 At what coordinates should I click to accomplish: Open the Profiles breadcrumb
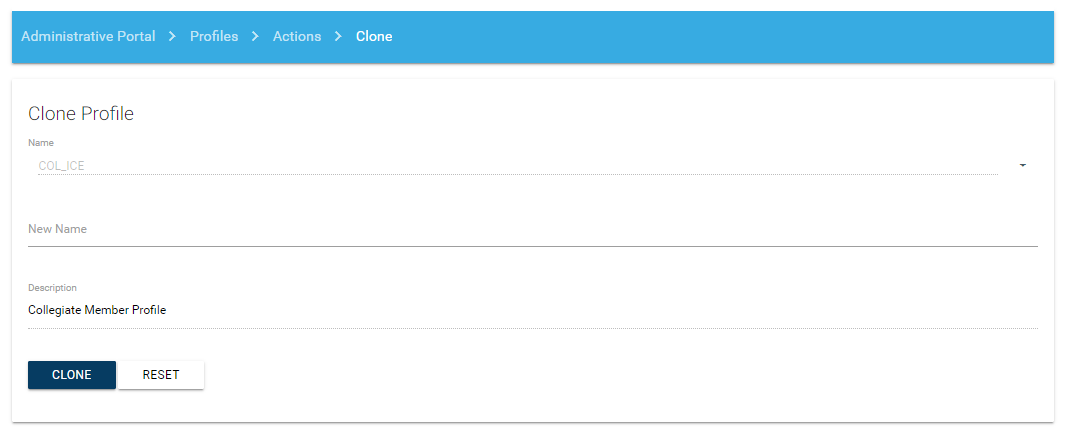click(x=214, y=37)
